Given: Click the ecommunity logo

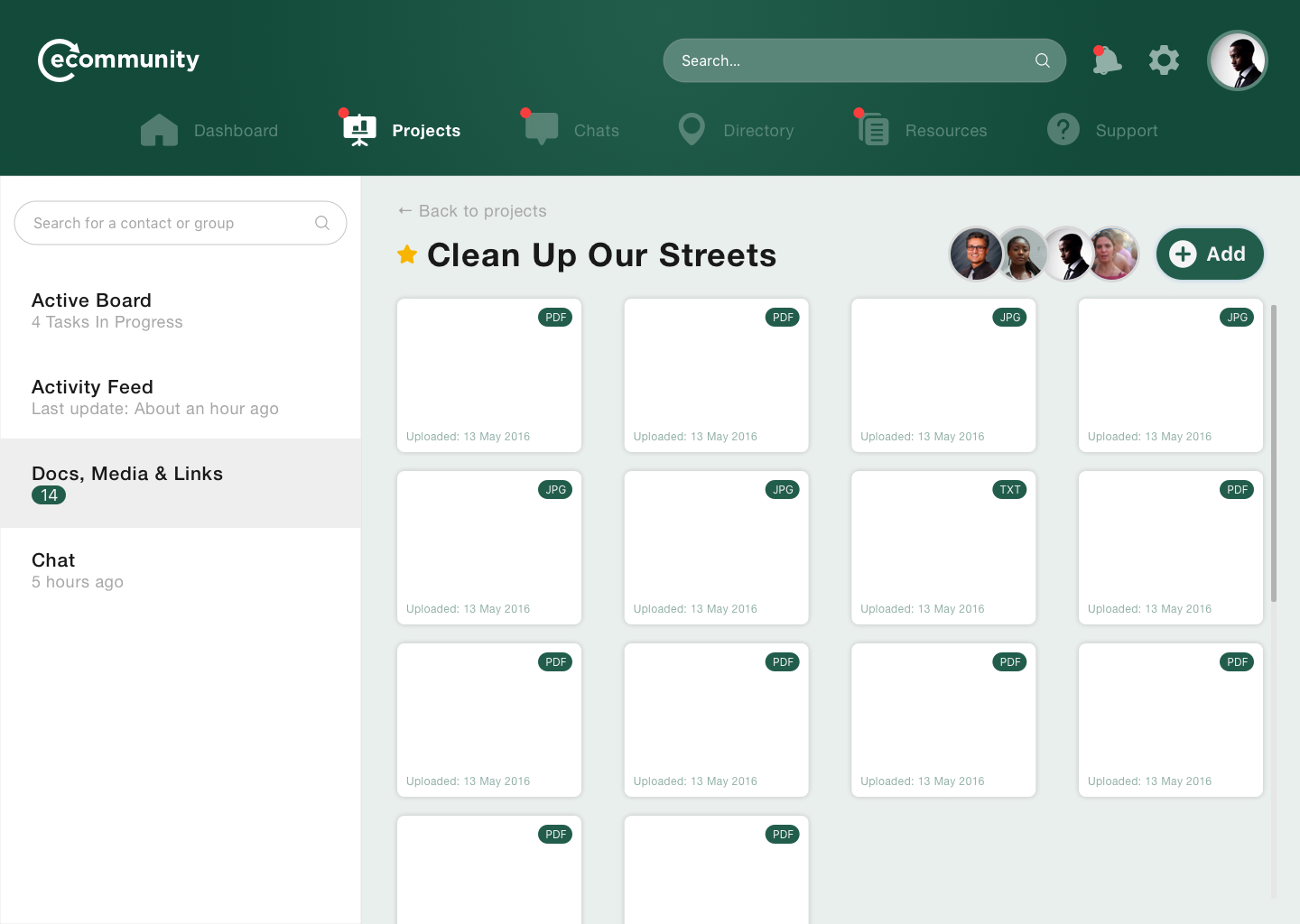Looking at the screenshot, I should click(118, 60).
